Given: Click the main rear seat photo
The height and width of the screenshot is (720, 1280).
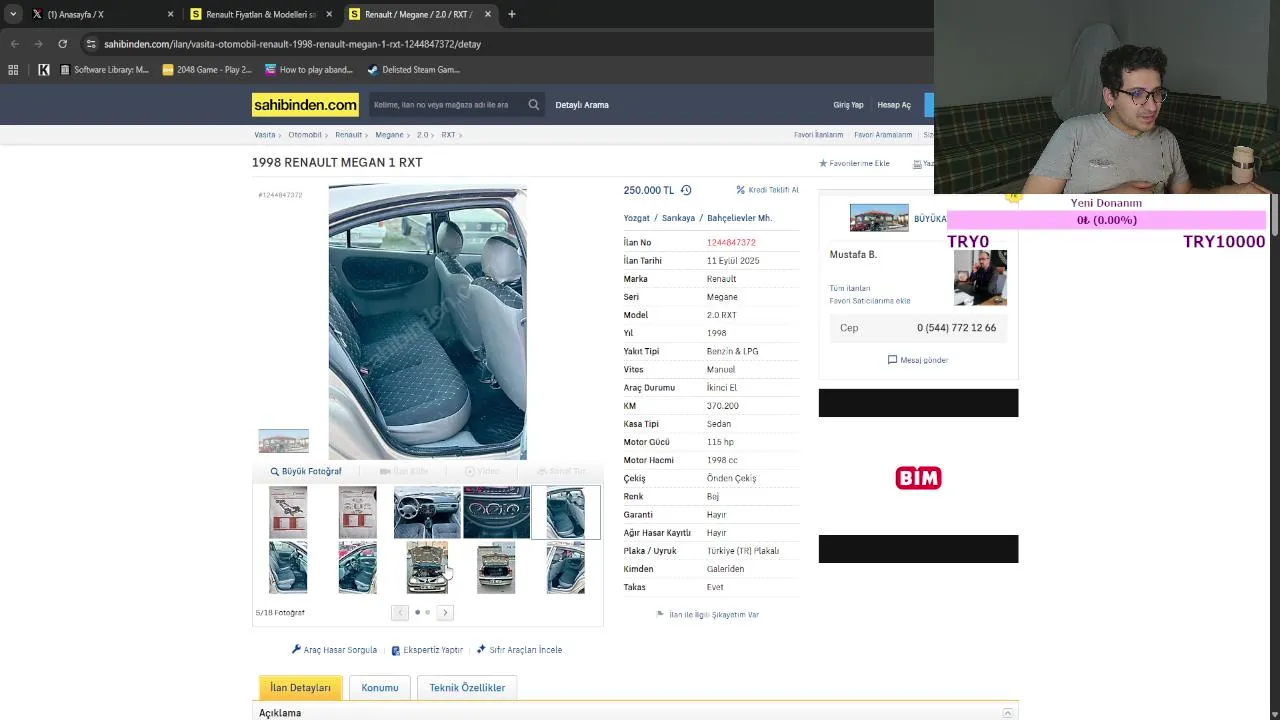Looking at the screenshot, I should 427,322.
